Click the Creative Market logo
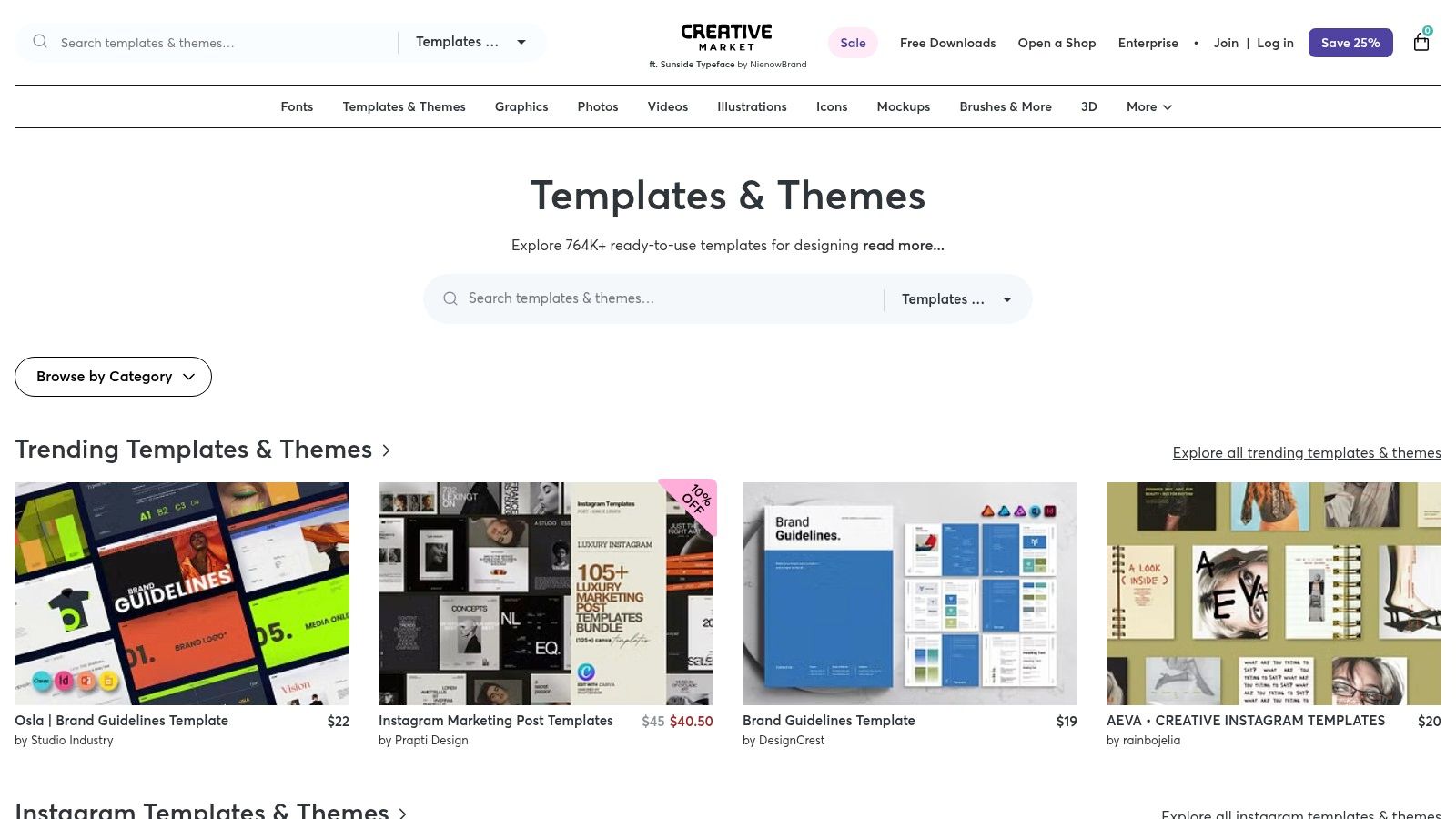Image resolution: width=1456 pixels, height=819 pixels. [x=726, y=37]
